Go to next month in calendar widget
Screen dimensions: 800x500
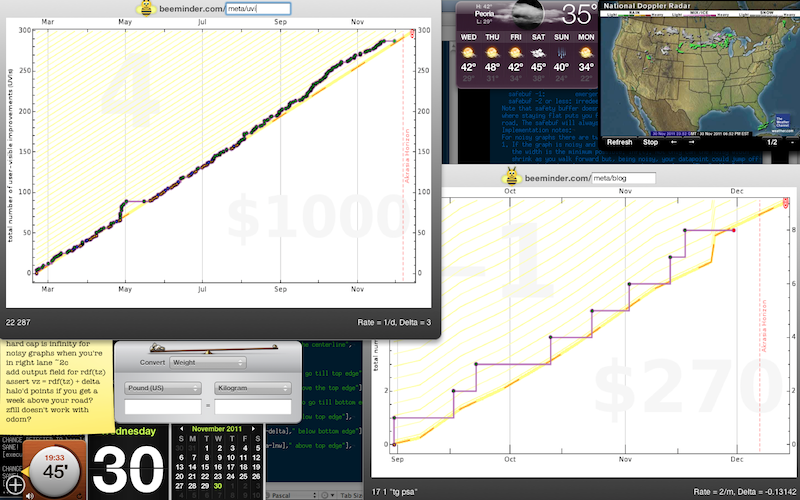(254, 429)
